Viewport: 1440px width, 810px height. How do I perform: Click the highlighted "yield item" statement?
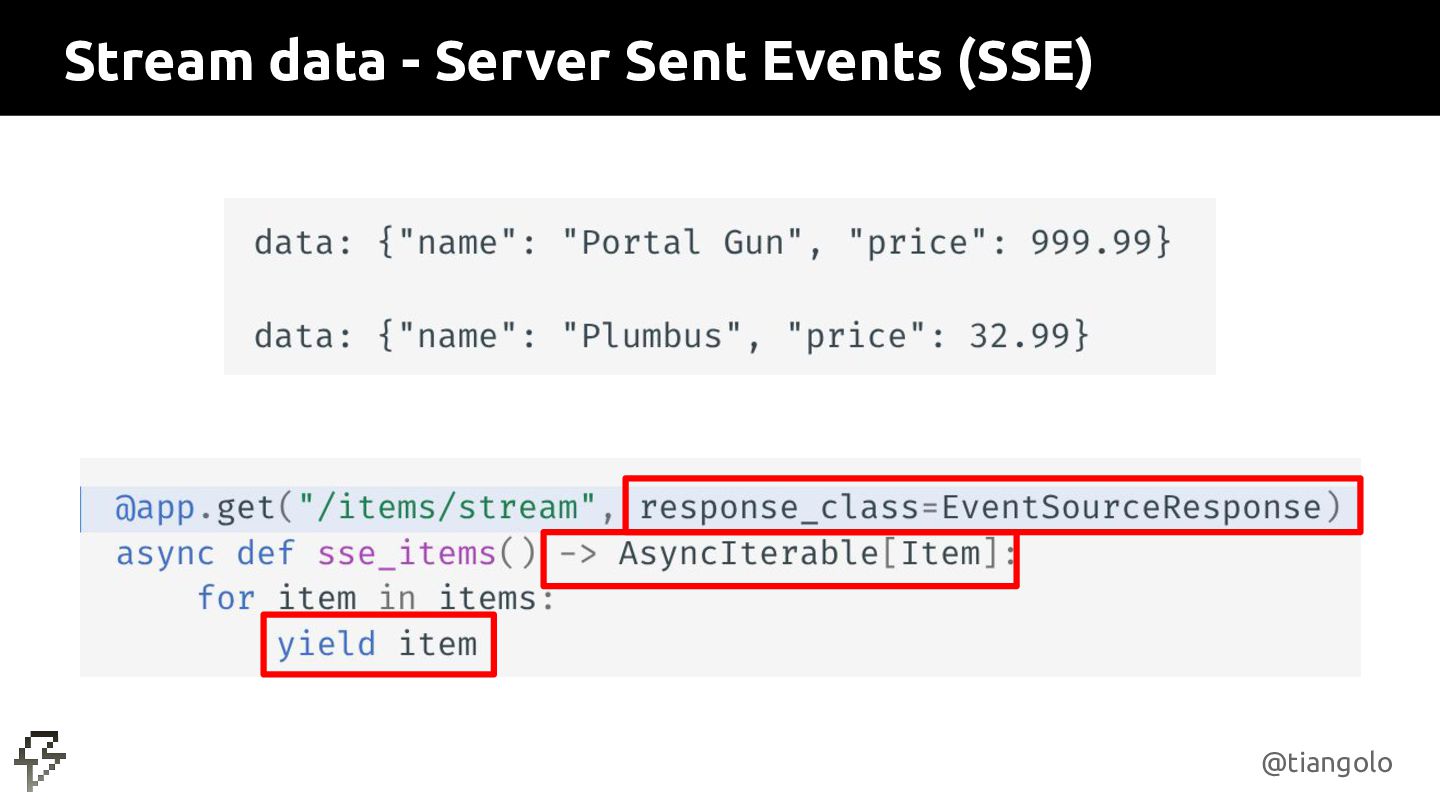(378, 644)
